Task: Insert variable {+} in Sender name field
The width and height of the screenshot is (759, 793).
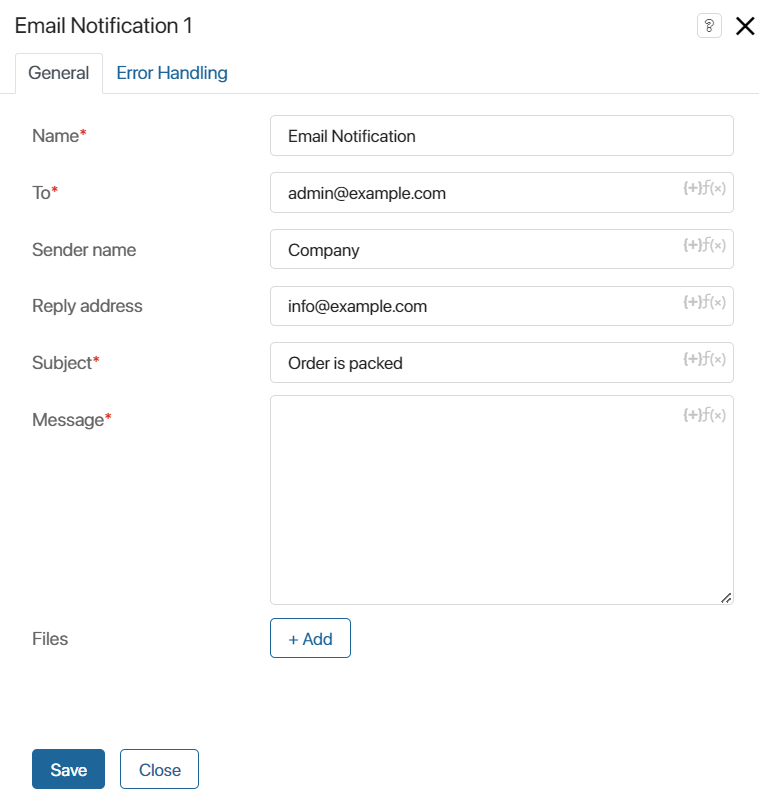Action: (691, 245)
